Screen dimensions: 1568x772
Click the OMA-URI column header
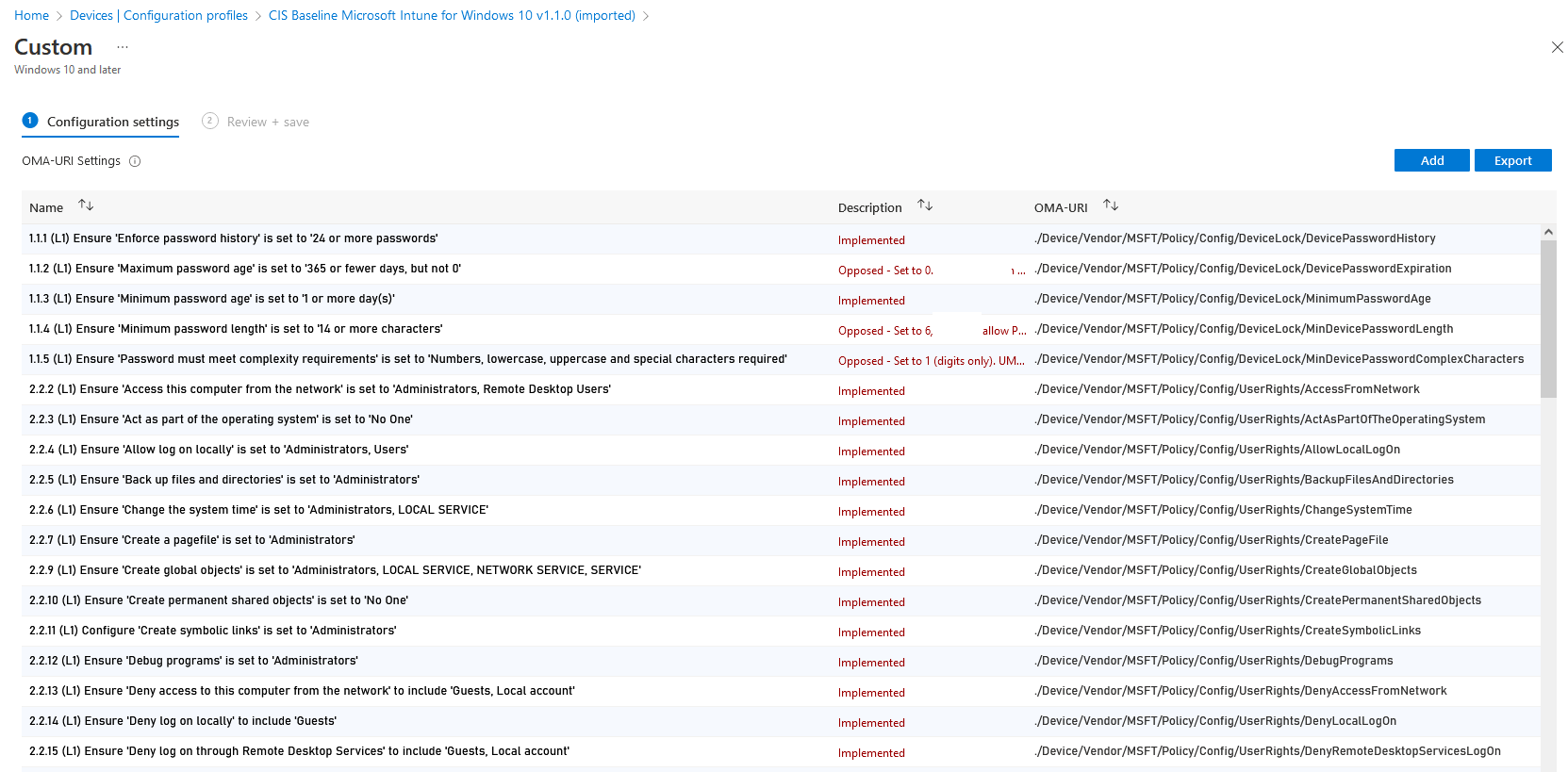pos(1061,207)
